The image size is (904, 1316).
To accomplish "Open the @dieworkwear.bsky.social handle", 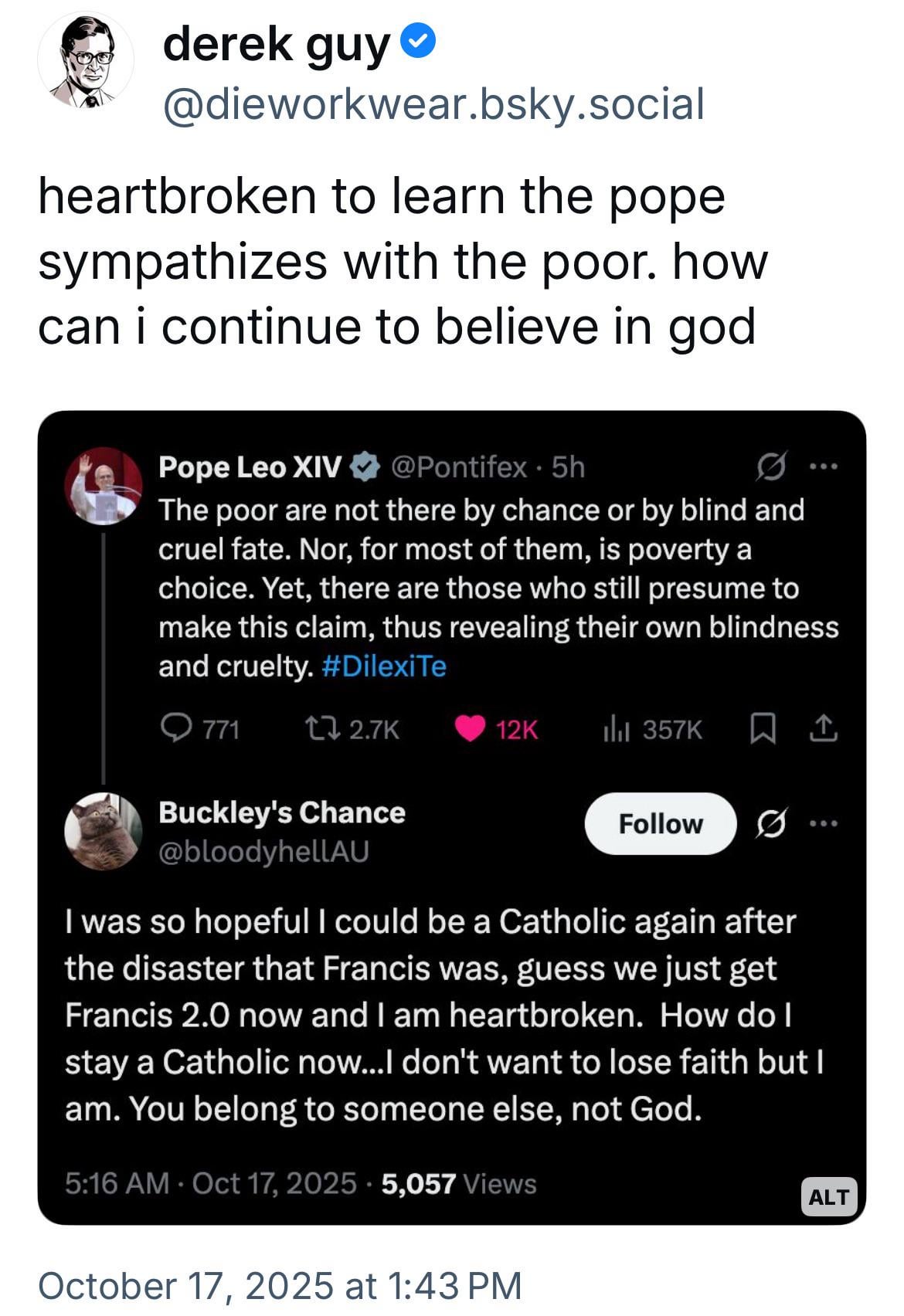I will click(433, 103).
